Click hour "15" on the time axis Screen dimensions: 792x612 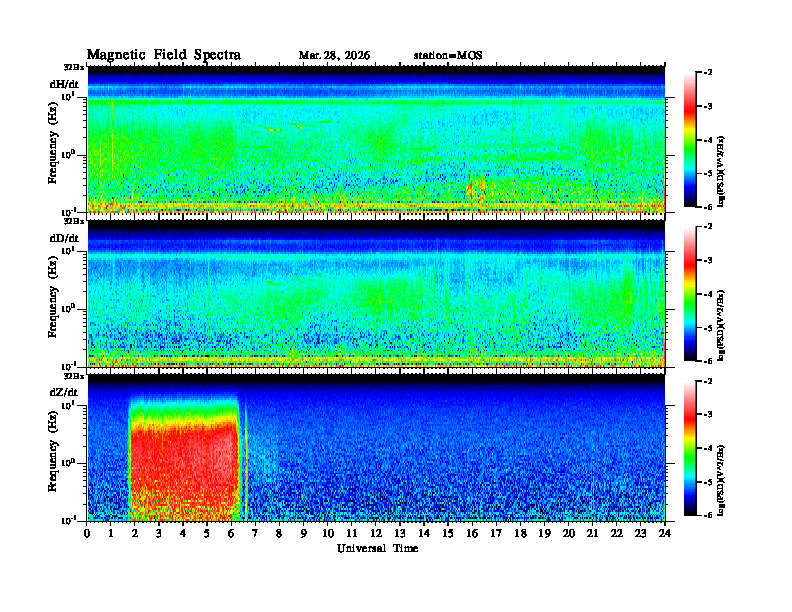tap(448, 533)
